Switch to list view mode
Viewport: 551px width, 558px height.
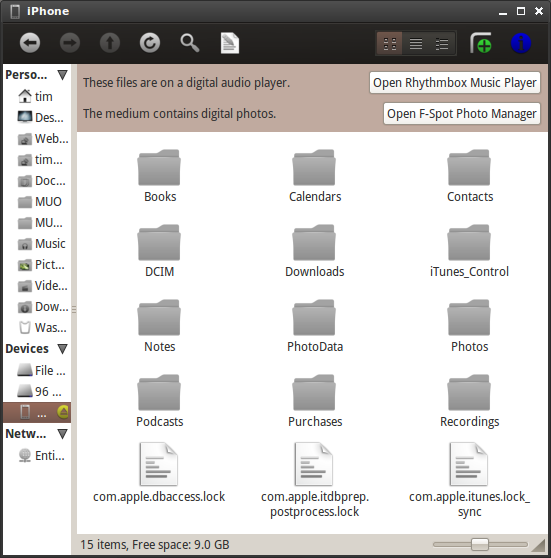pos(415,44)
